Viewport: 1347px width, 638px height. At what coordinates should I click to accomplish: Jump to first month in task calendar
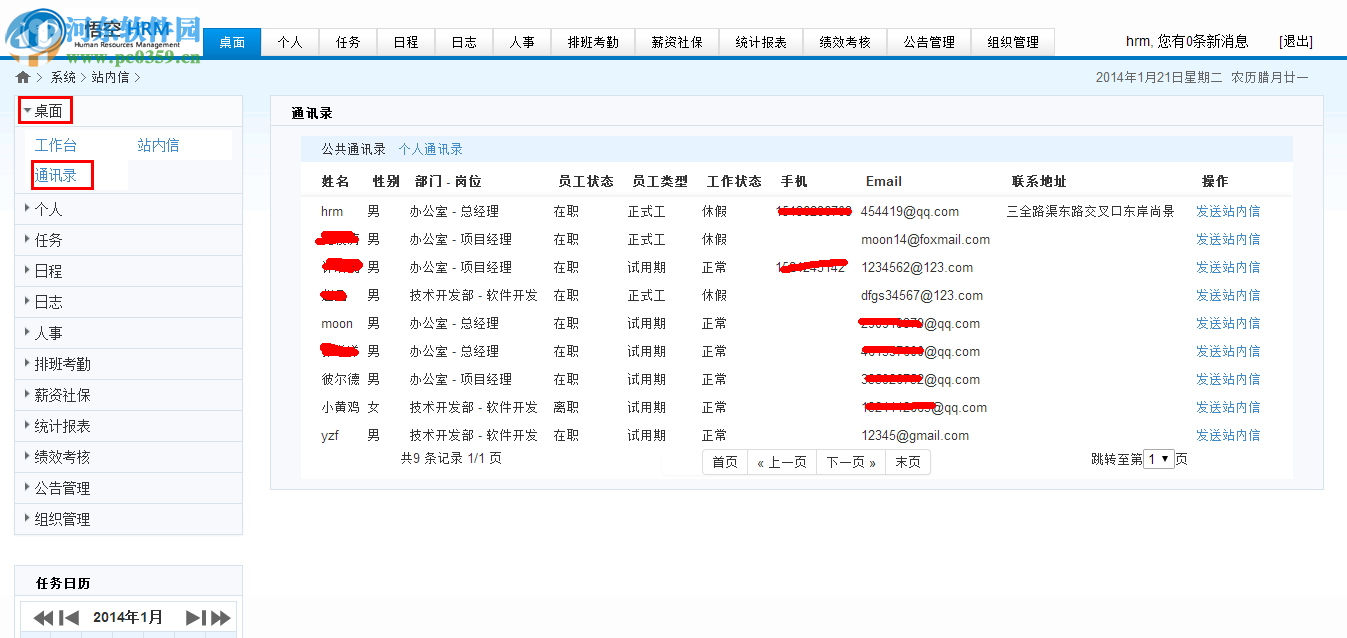(41, 617)
